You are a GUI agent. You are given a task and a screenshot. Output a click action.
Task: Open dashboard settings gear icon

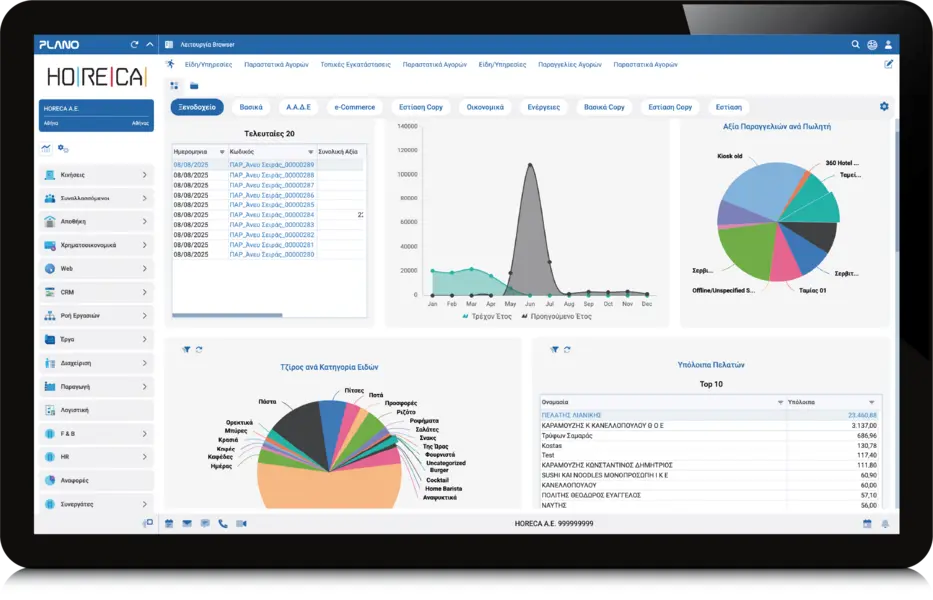click(884, 107)
